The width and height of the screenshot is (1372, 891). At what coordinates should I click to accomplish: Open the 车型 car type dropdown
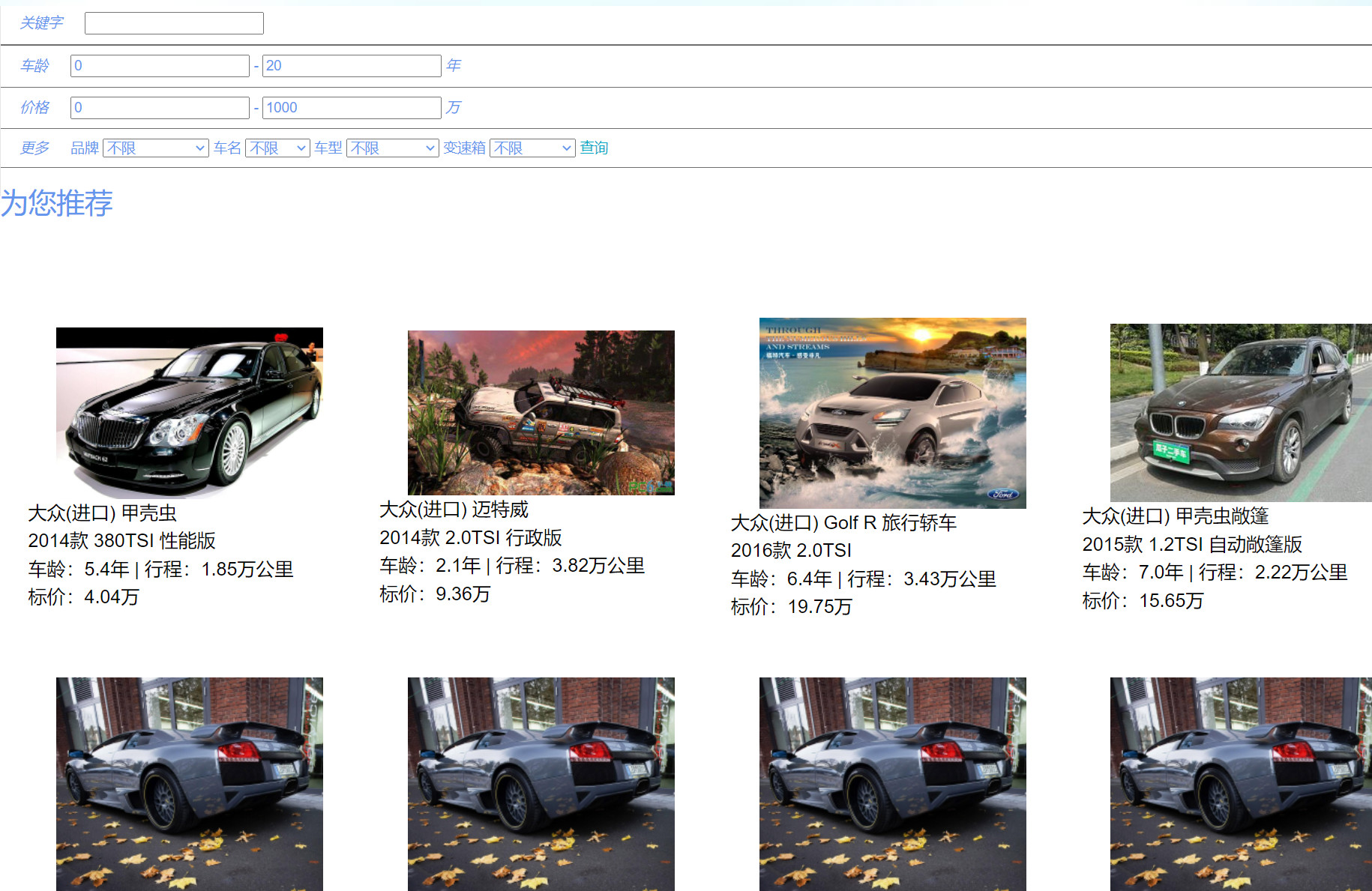pyautogui.click(x=392, y=148)
